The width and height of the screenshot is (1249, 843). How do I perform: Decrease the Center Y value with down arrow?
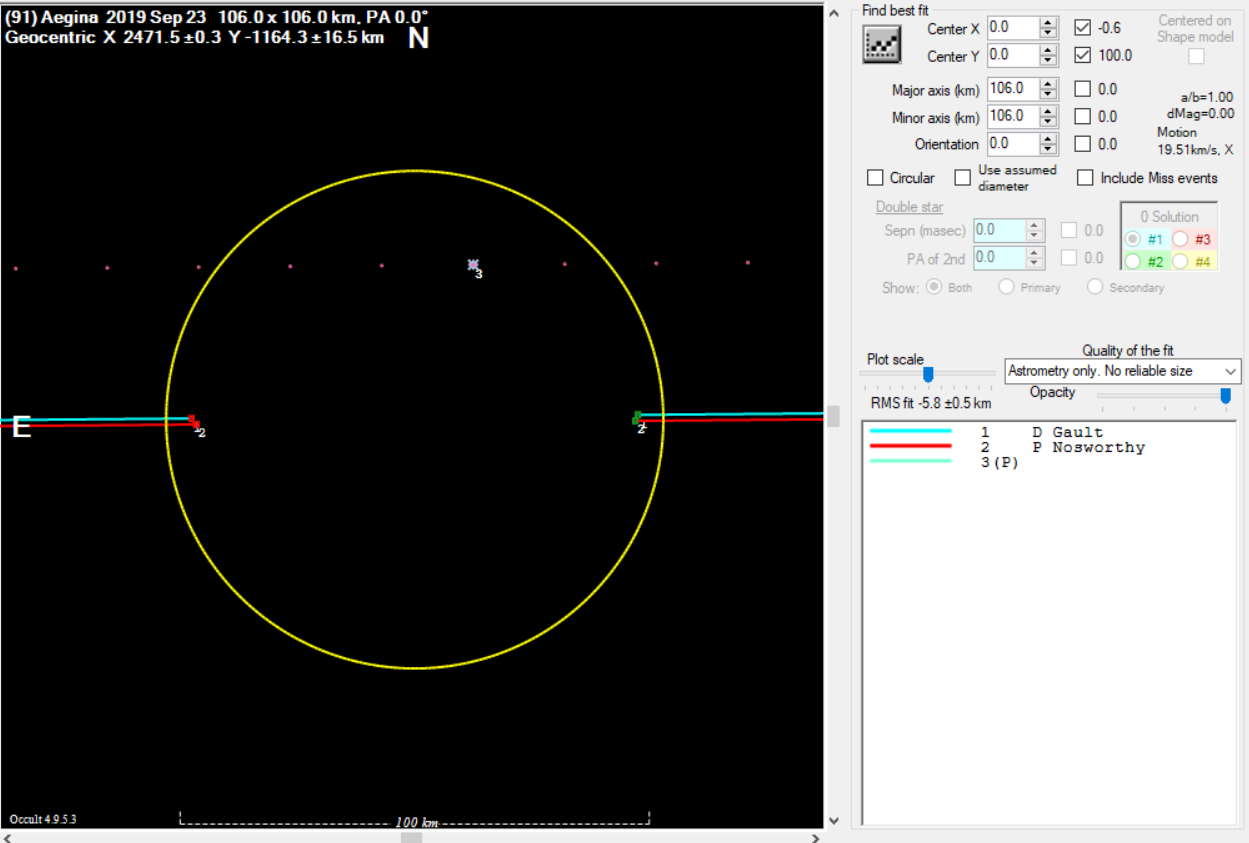pos(1048,61)
